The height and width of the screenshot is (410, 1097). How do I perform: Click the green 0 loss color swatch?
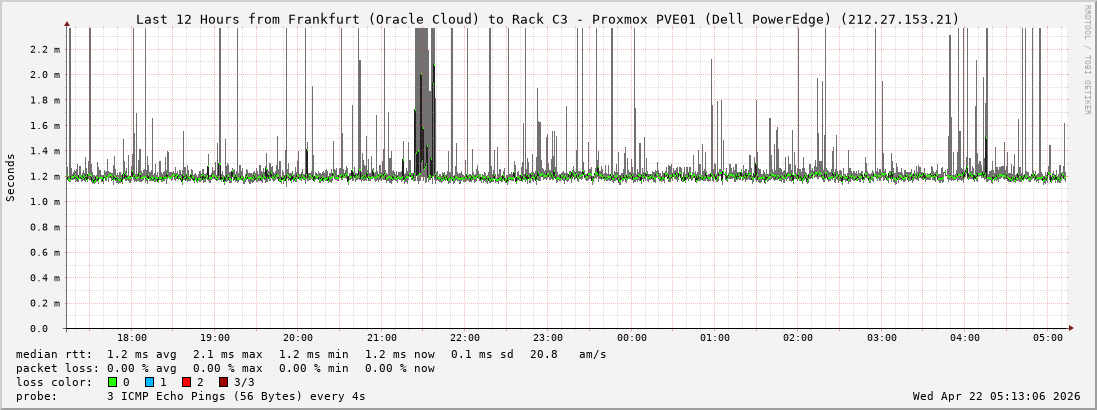pos(112,382)
